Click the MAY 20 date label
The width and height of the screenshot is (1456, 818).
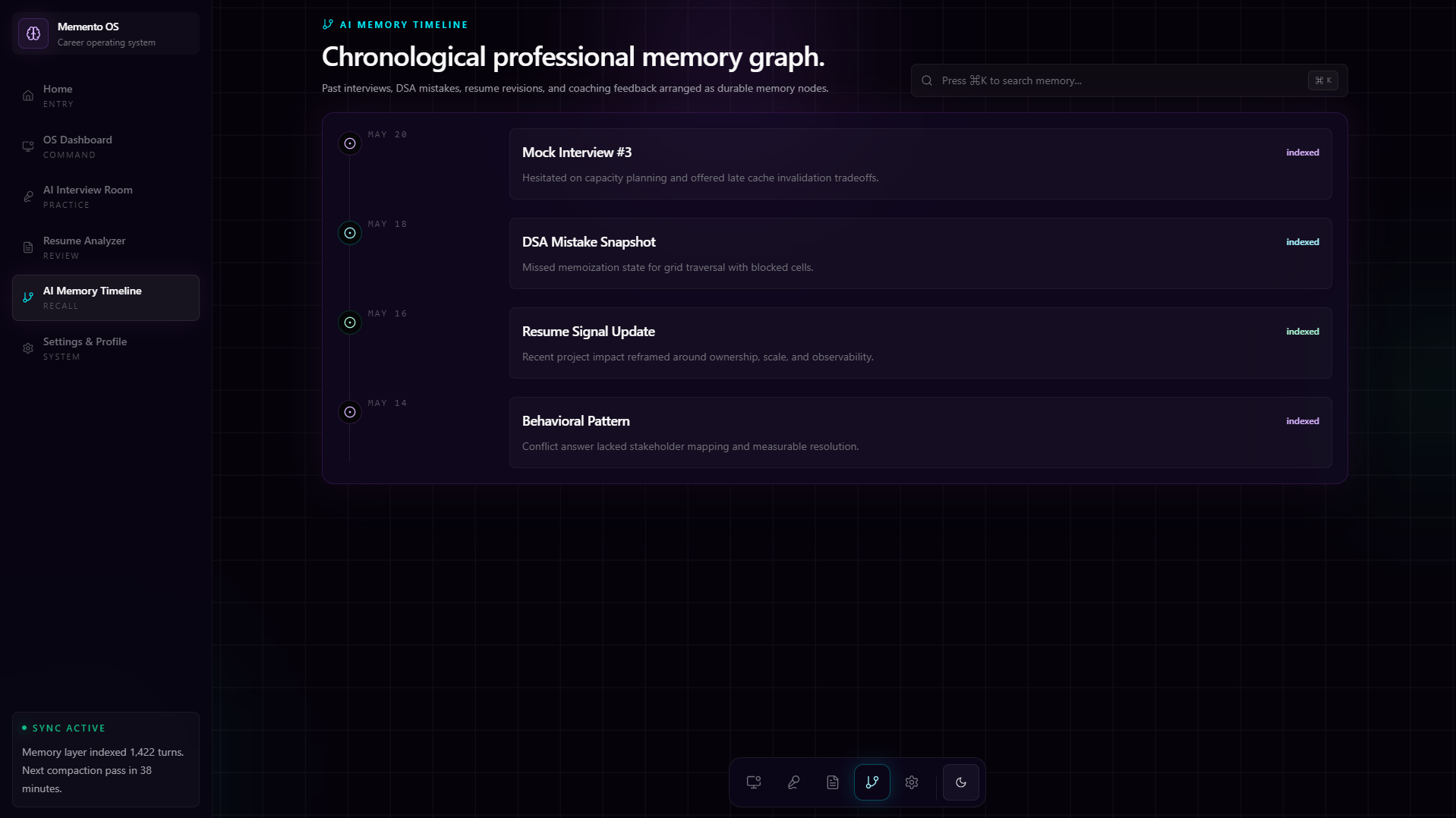[387, 134]
